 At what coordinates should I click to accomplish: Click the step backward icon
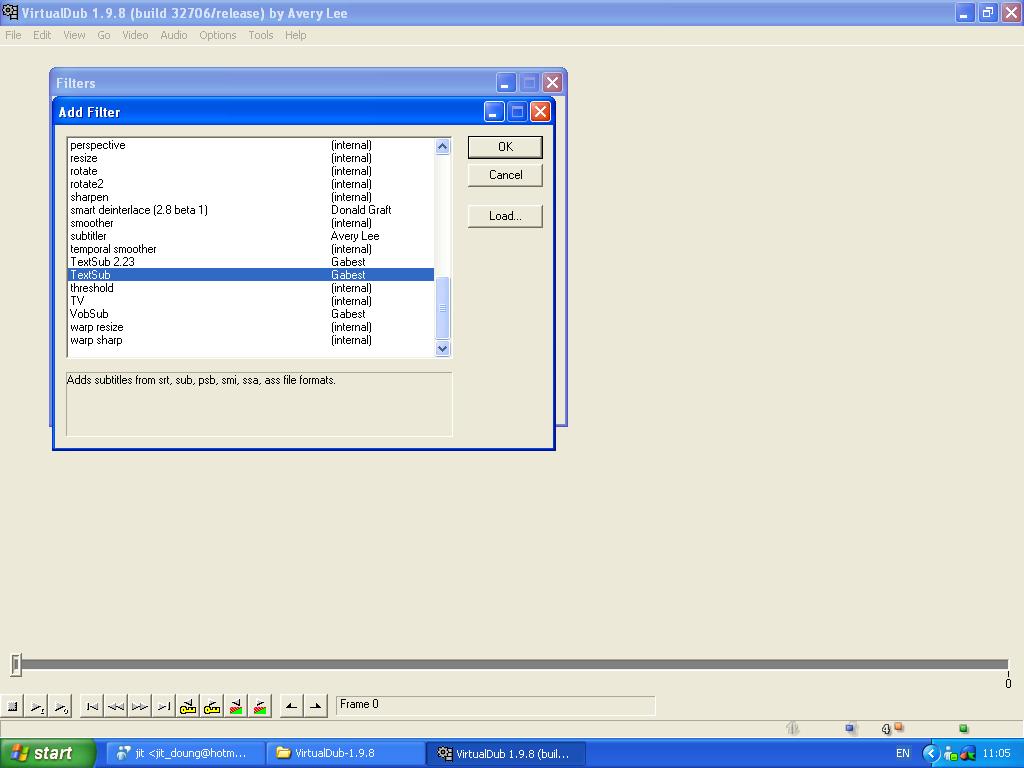(116, 706)
